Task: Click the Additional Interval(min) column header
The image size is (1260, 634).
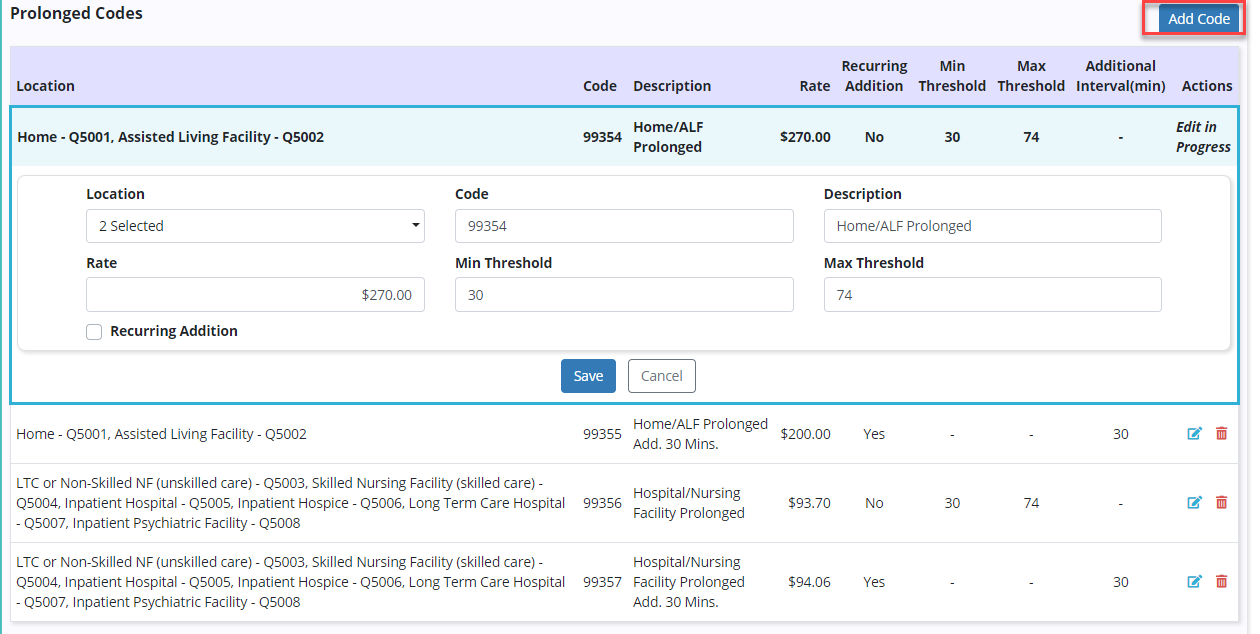Action: [x=1120, y=76]
